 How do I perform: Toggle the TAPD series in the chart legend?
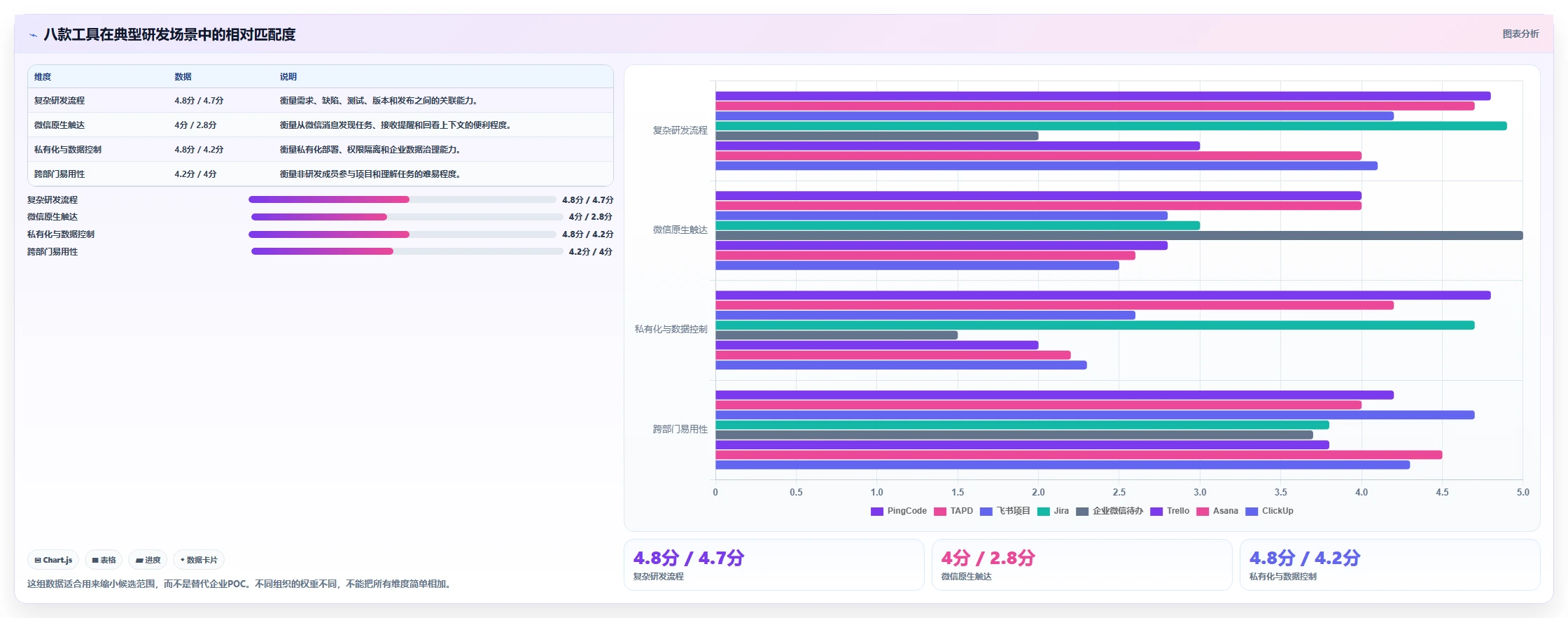tap(953, 511)
